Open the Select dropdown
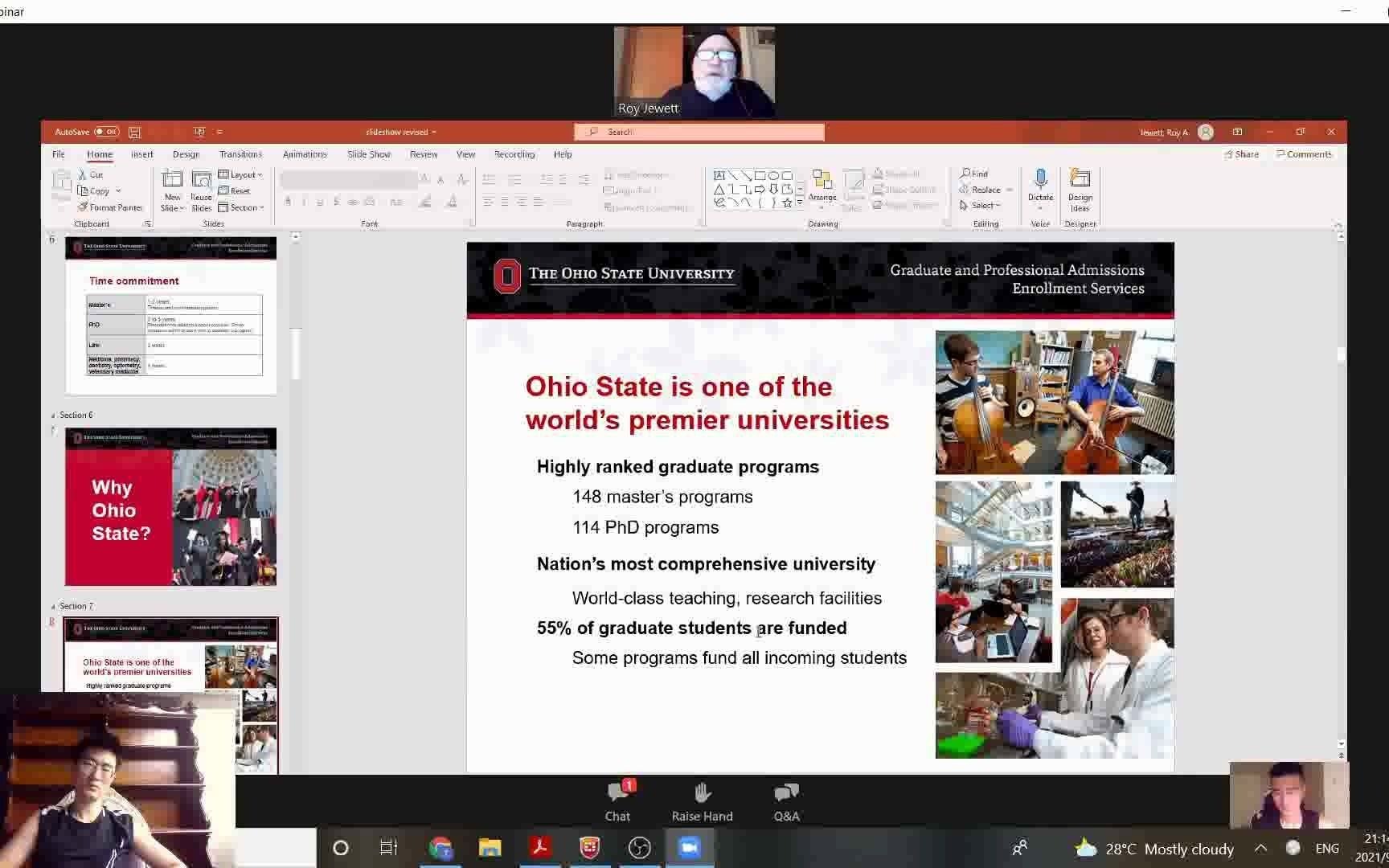Viewport: 1389px width, 868px height. (980, 206)
